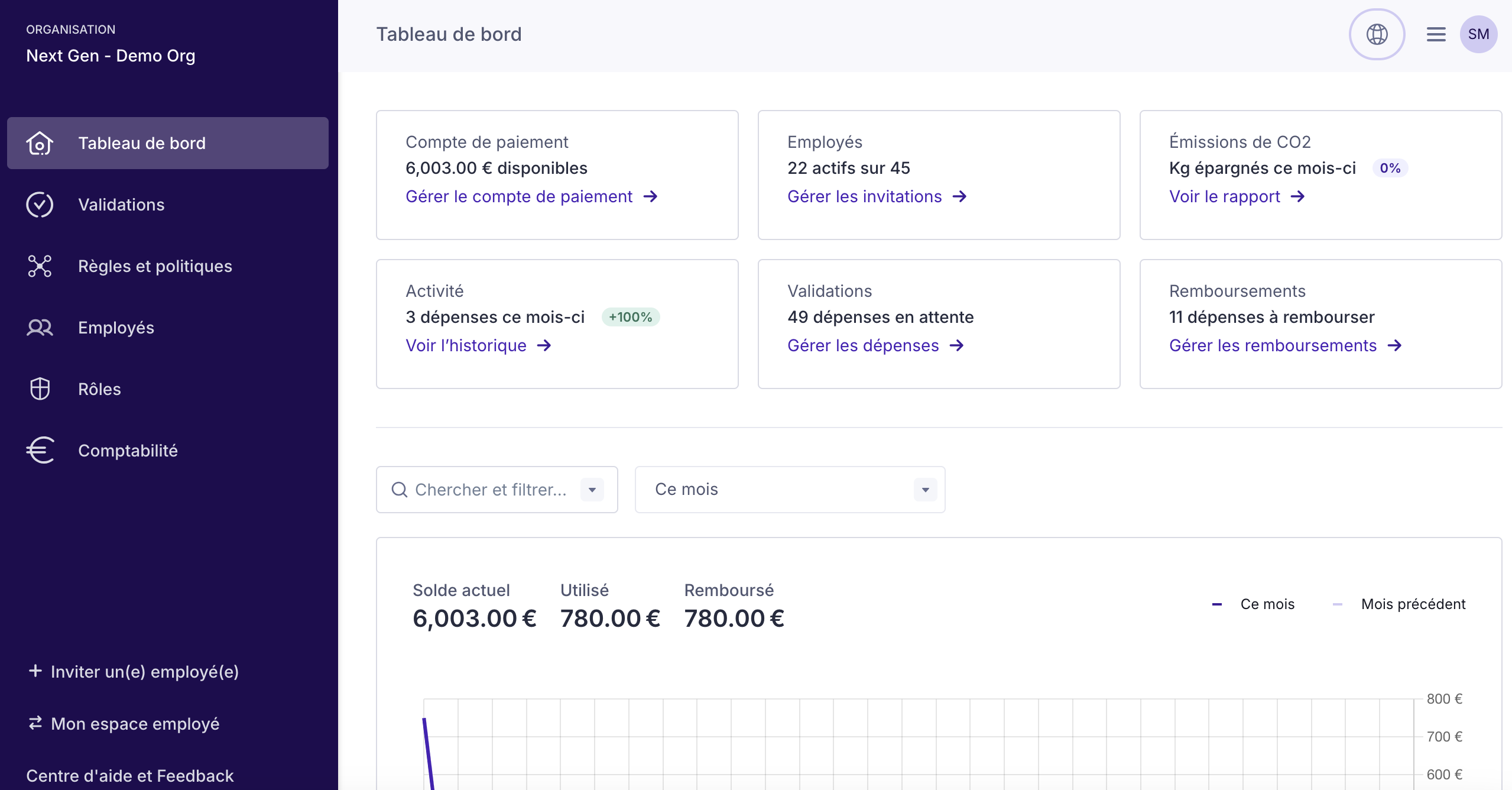Click the Règles et politiques network icon

tap(40, 266)
